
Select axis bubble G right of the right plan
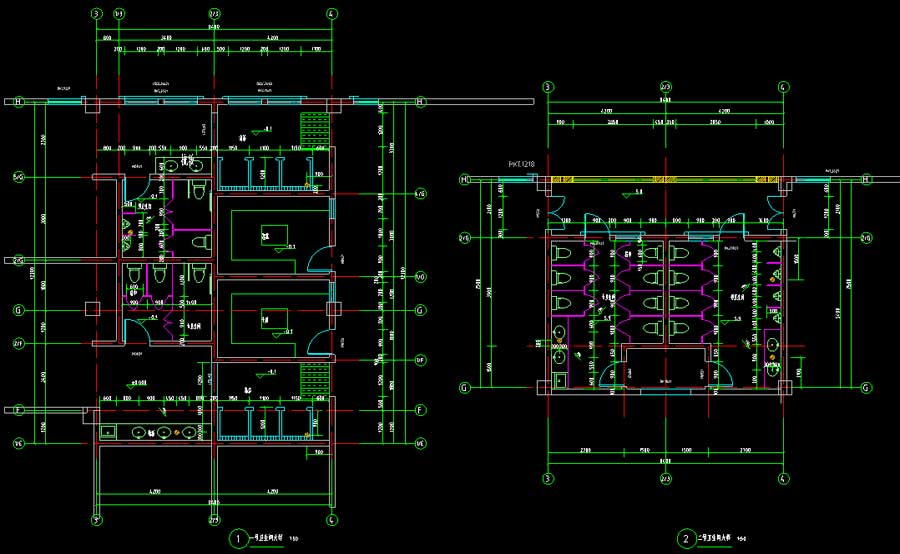(x=866, y=388)
